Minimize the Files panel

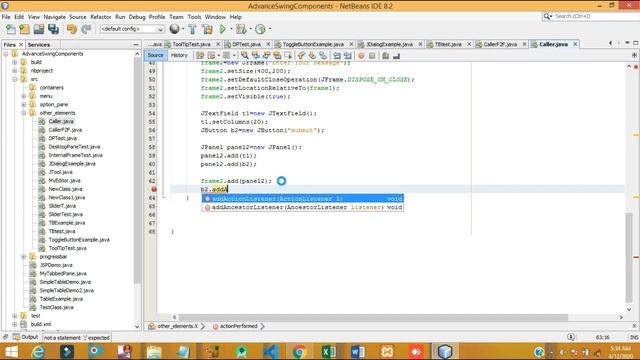coord(136,44)
